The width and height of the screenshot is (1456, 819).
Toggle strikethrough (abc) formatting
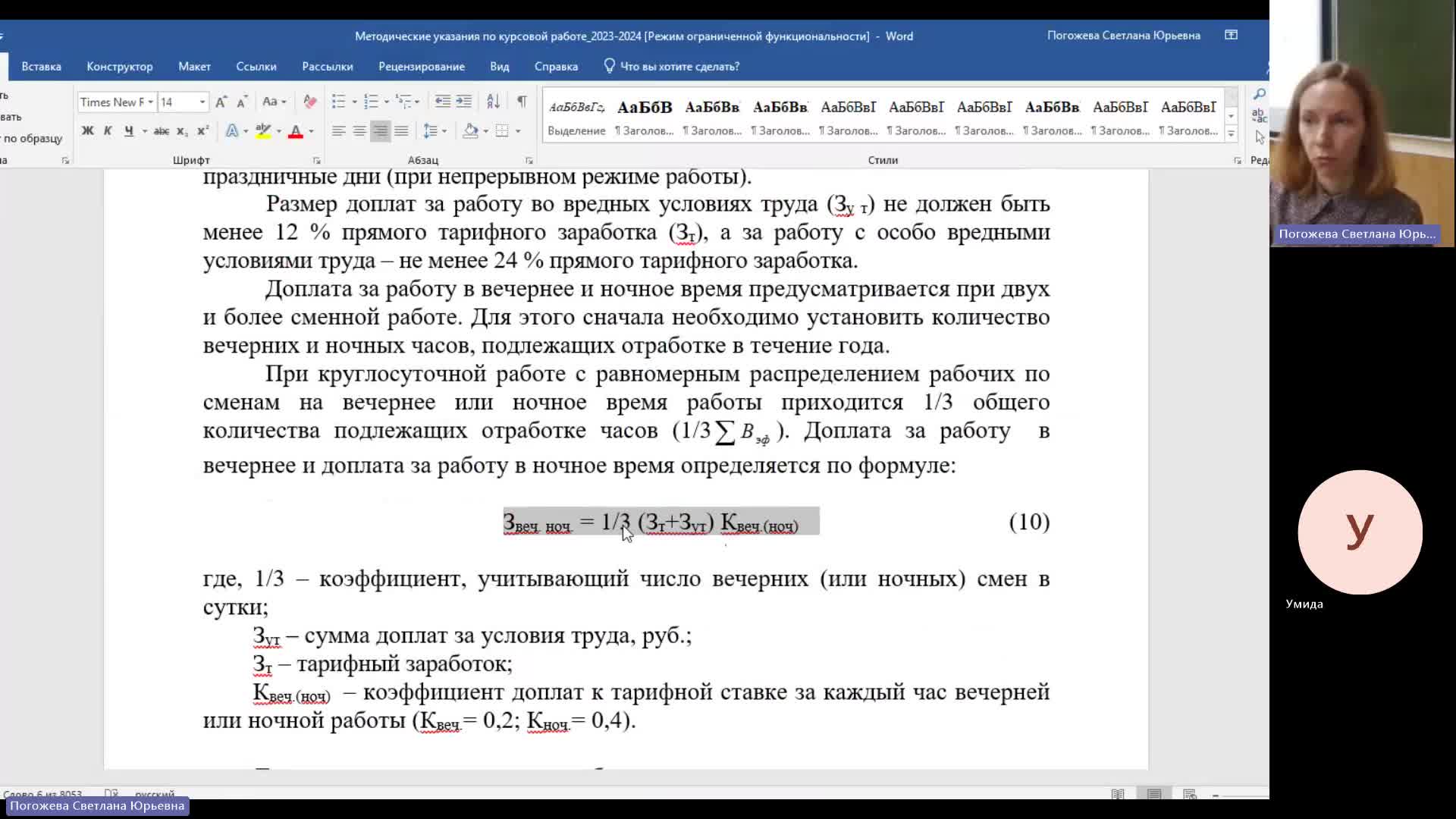[161, 131]
